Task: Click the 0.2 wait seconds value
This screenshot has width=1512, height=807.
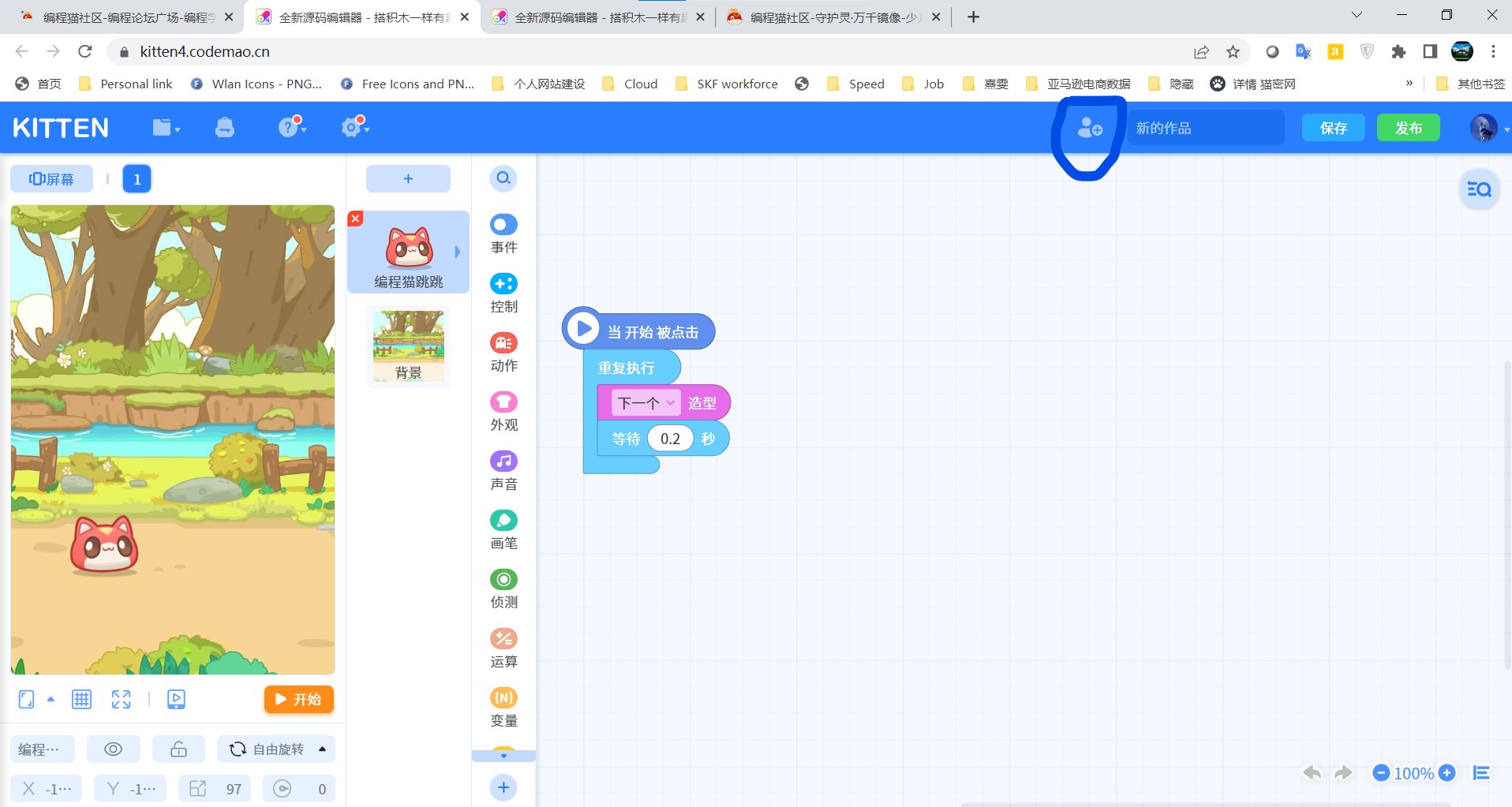Action: click(670, 439)
